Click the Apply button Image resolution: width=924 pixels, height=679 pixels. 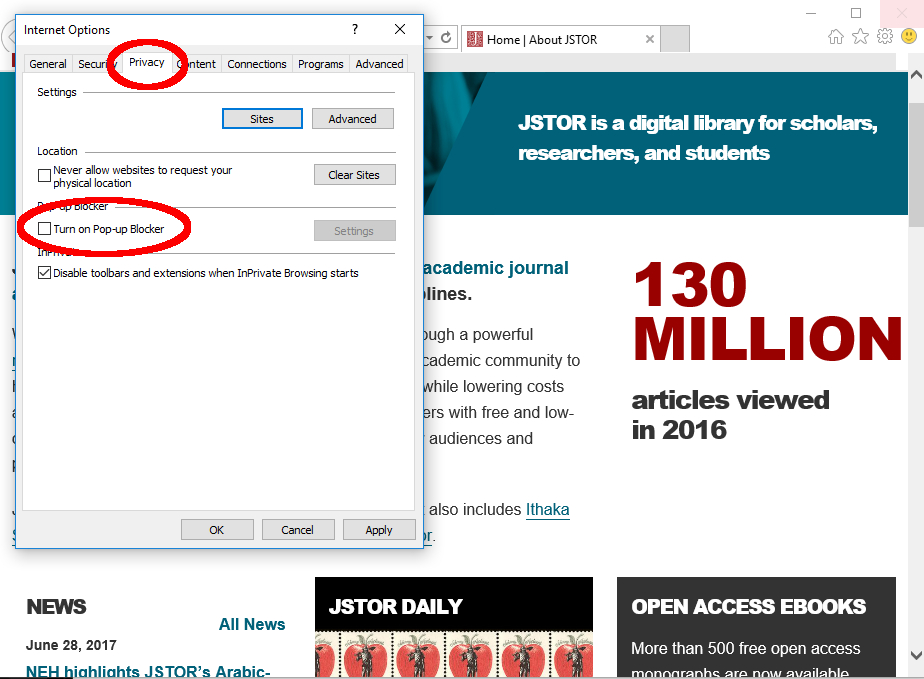click(379, 529)
